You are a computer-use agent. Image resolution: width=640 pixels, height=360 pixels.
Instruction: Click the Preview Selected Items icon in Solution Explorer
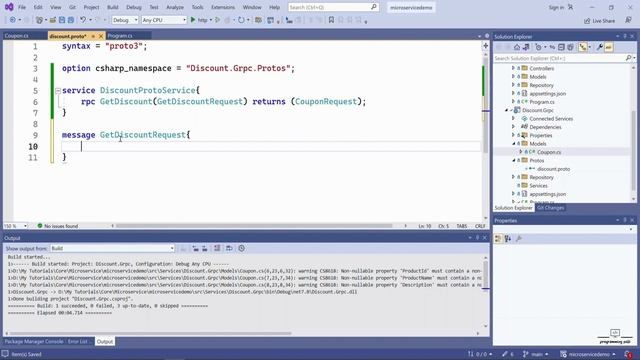pos(609,47)
